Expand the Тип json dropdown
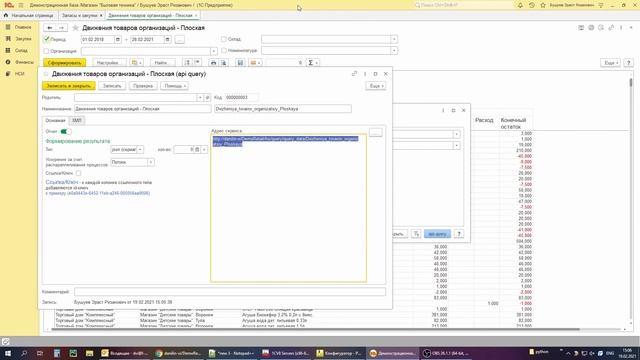The width and height of the screenshot is (640, 360). pos(140,150)
